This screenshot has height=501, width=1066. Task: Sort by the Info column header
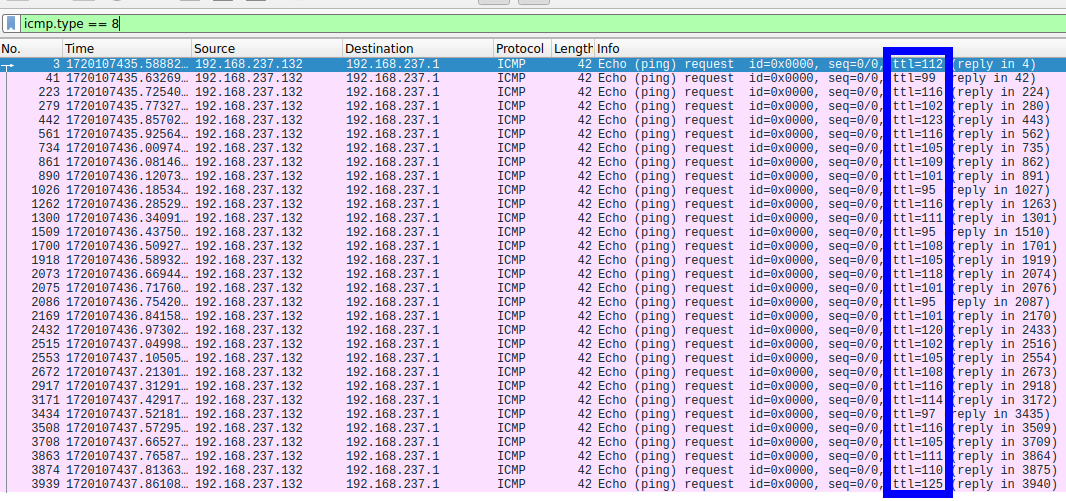coord(831,49)
